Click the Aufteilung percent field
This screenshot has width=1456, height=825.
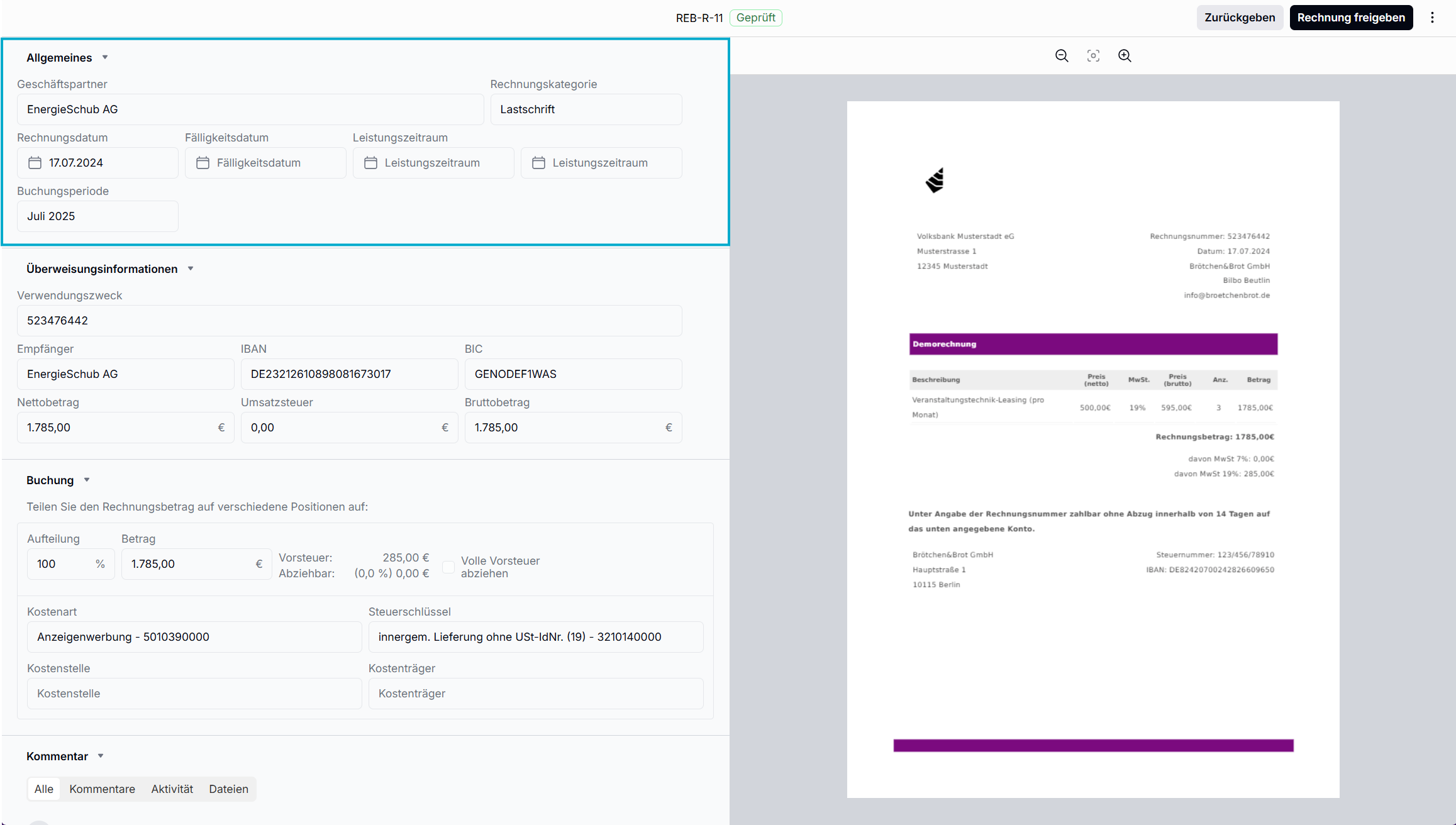coord(70,564)
